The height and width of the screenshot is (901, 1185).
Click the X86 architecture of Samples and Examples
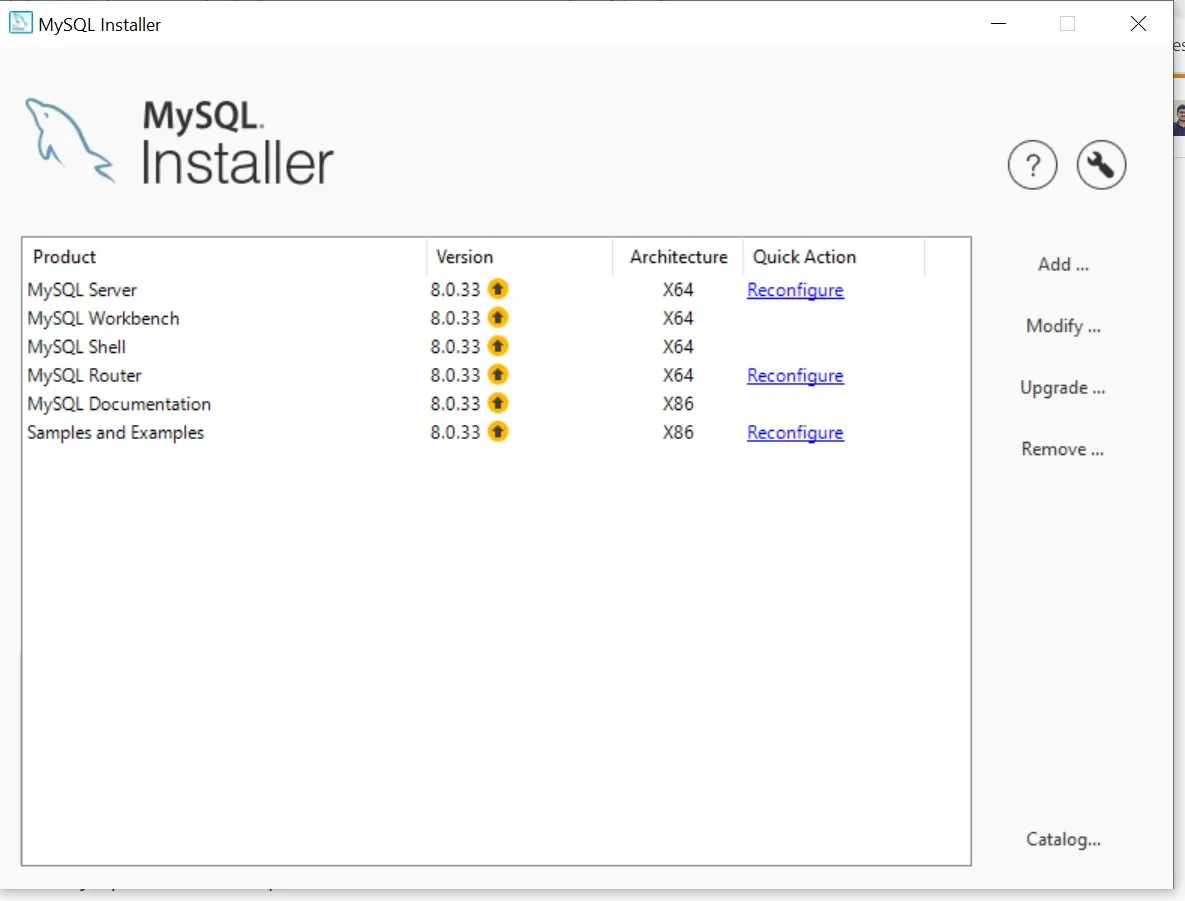click(x=678, y=432)
